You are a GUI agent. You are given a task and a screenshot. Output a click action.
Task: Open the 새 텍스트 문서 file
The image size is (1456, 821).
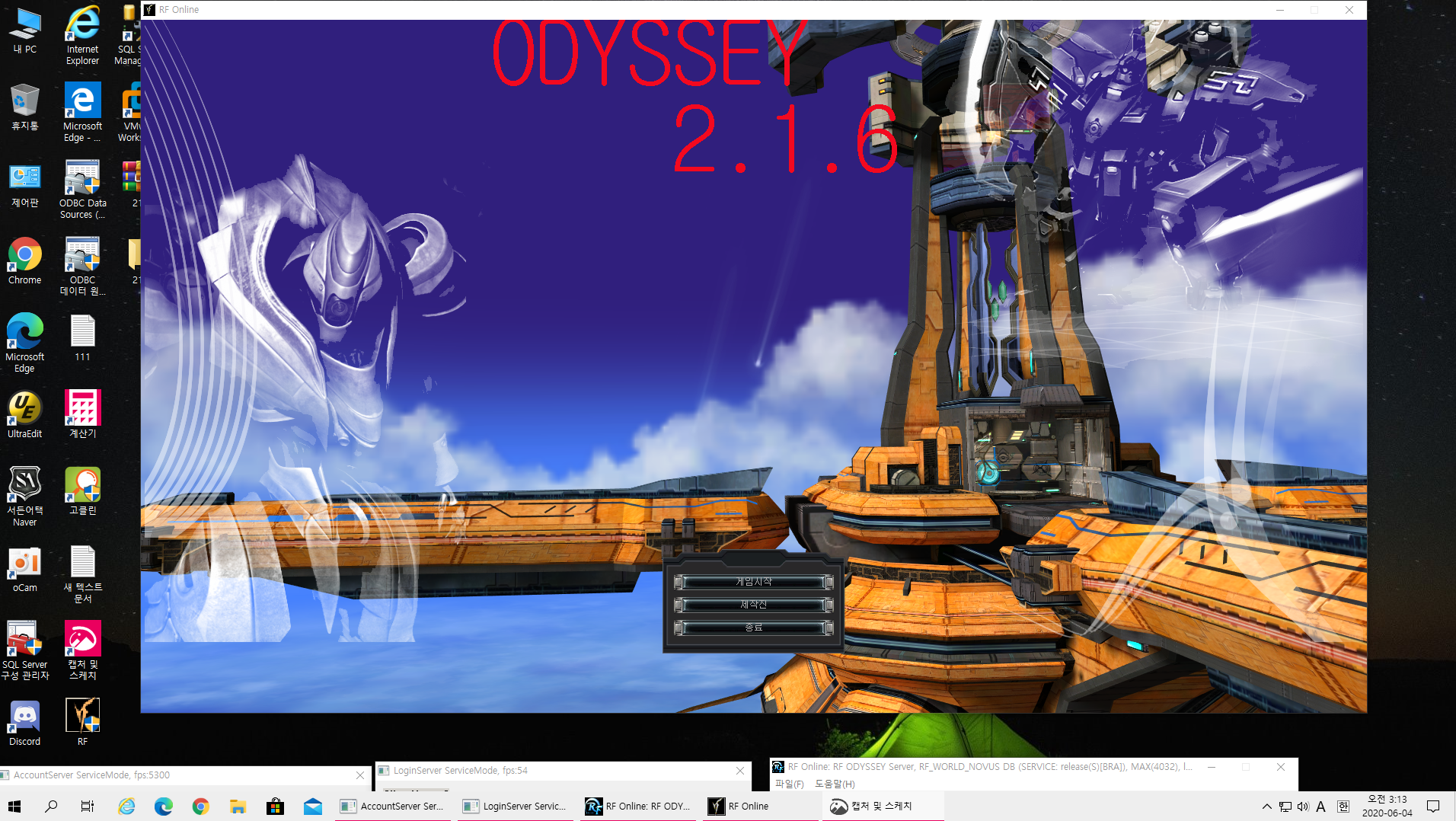(x=82, y=574)
